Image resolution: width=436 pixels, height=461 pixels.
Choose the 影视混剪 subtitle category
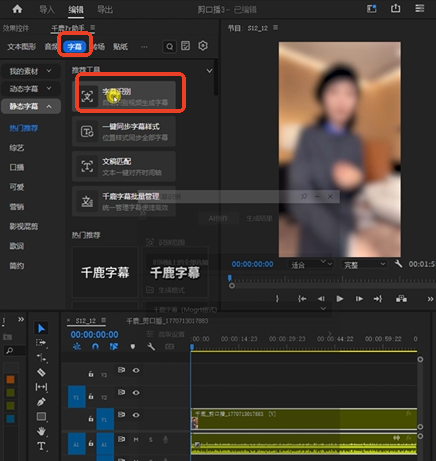coord(24,226)
